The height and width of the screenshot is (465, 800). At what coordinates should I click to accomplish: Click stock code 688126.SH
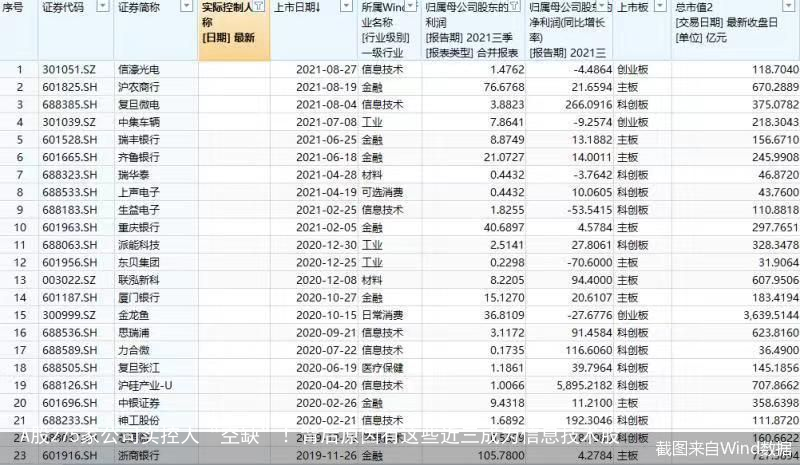(x=69, y=385)
